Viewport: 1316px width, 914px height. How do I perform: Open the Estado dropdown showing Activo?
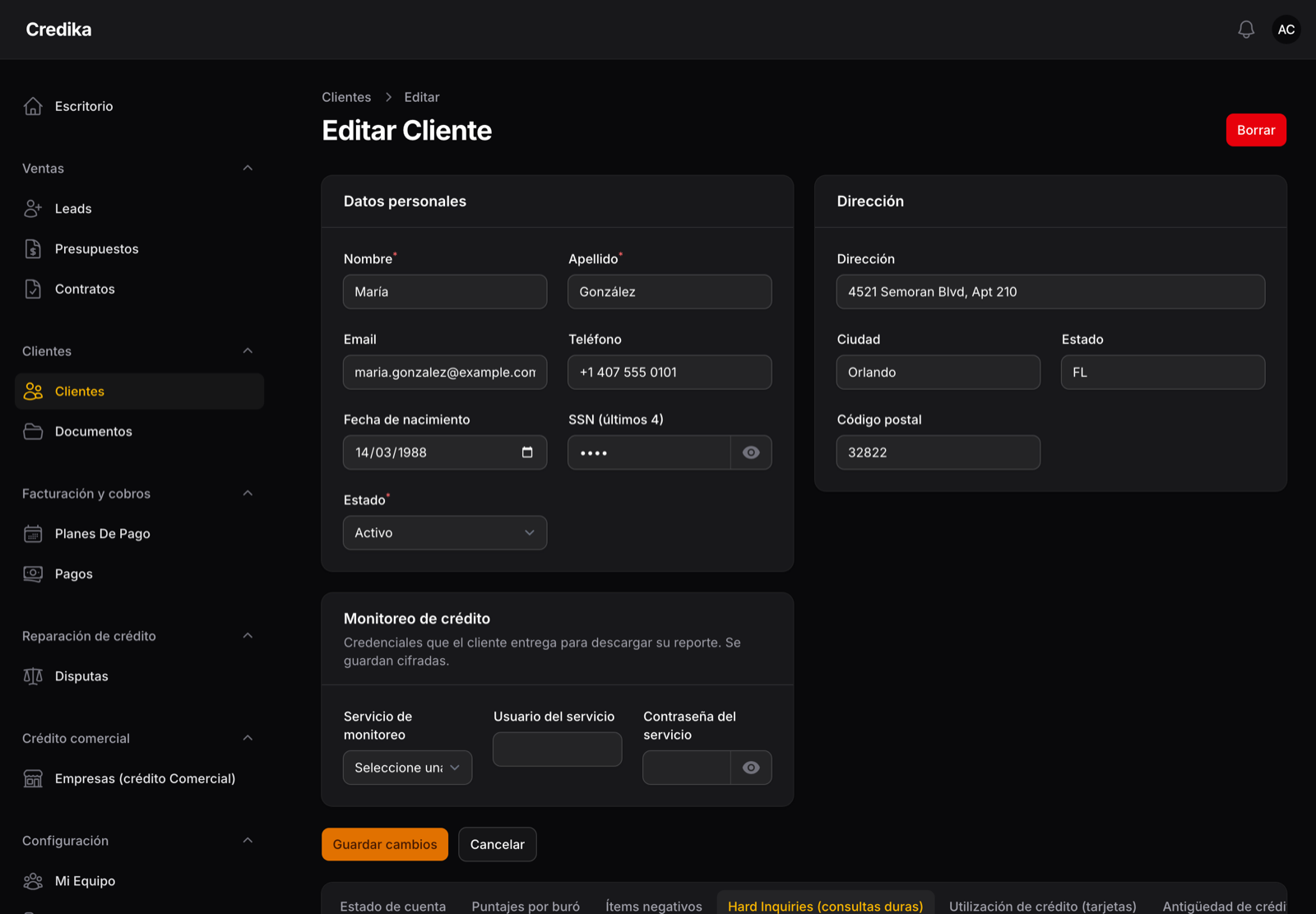(445, 533)
